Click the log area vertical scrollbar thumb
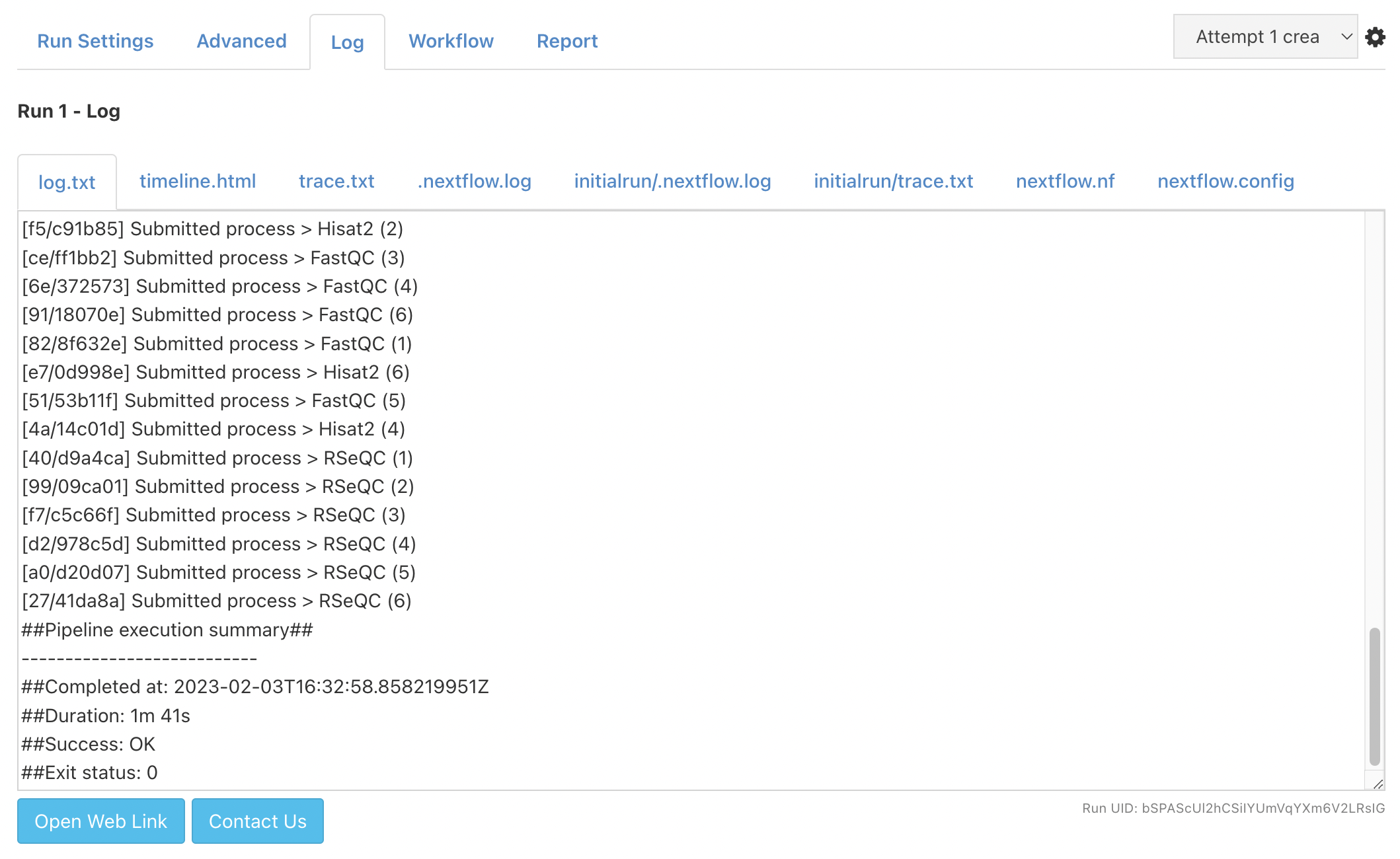Screen dimensions: 1400x859 [1375, 696]
